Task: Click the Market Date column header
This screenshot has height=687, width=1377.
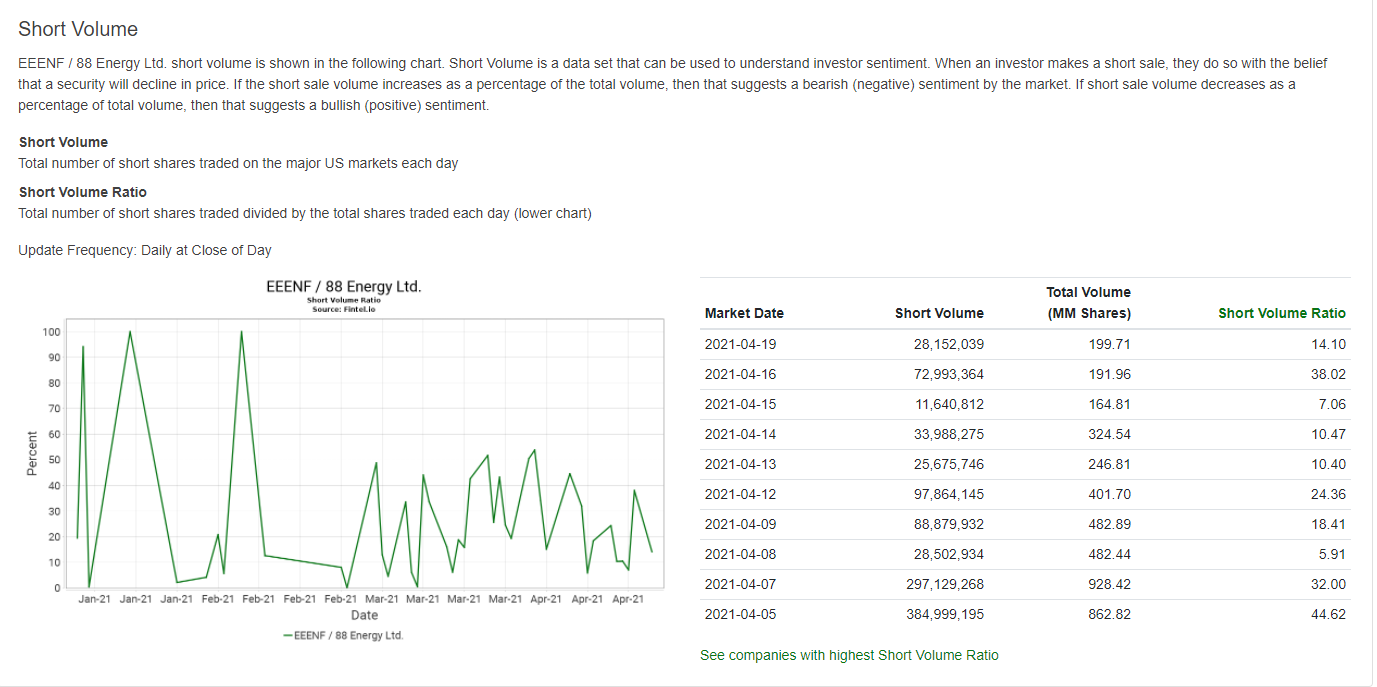Action: (x=744, y=313)
